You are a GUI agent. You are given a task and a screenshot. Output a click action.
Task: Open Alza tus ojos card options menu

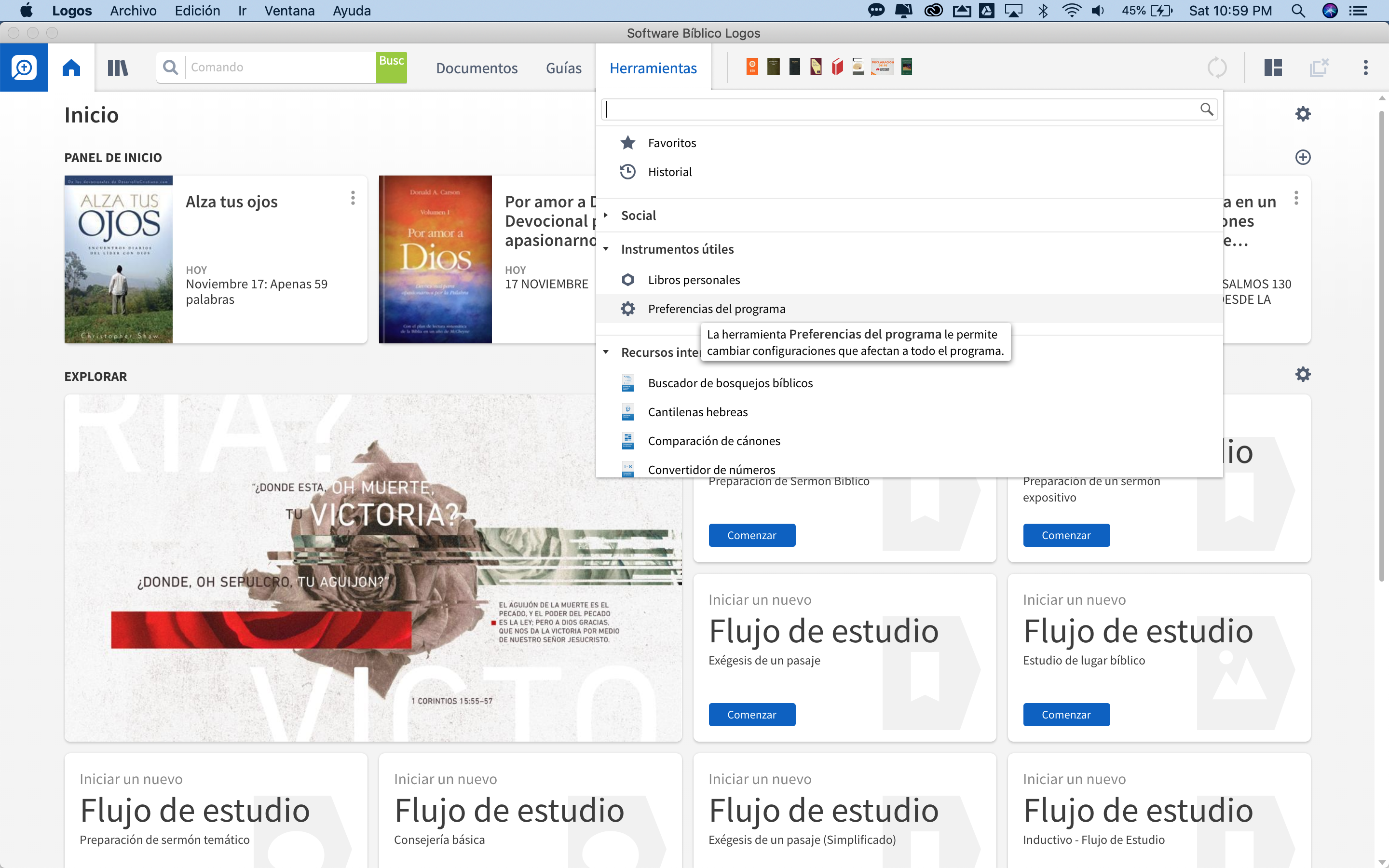click(353, 198)
